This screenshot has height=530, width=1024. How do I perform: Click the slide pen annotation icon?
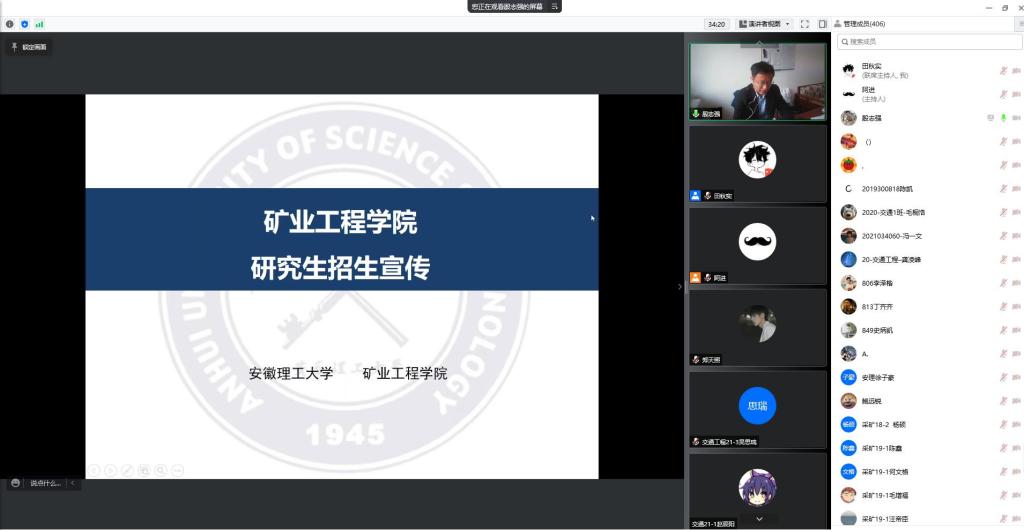coord(127,470)
